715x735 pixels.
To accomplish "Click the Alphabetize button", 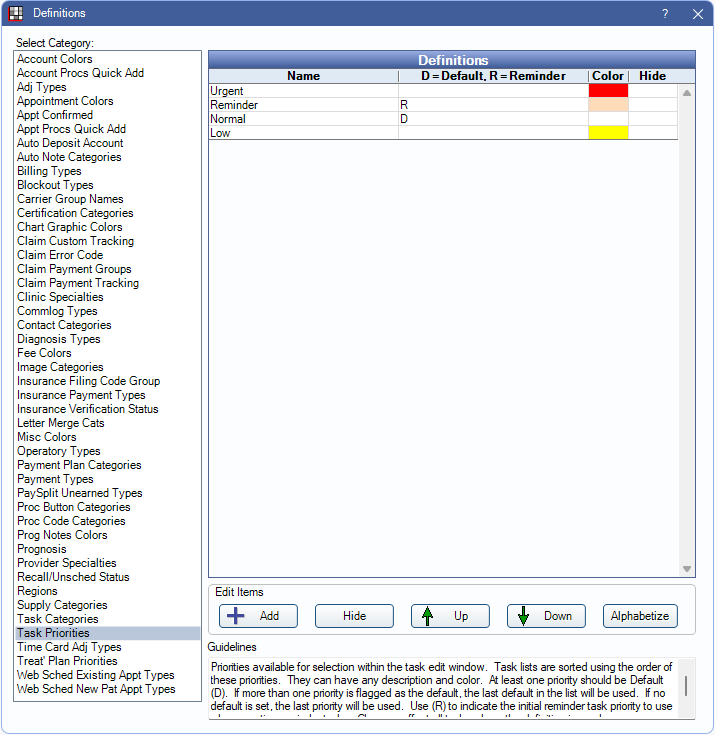I will tap(641, 616).
